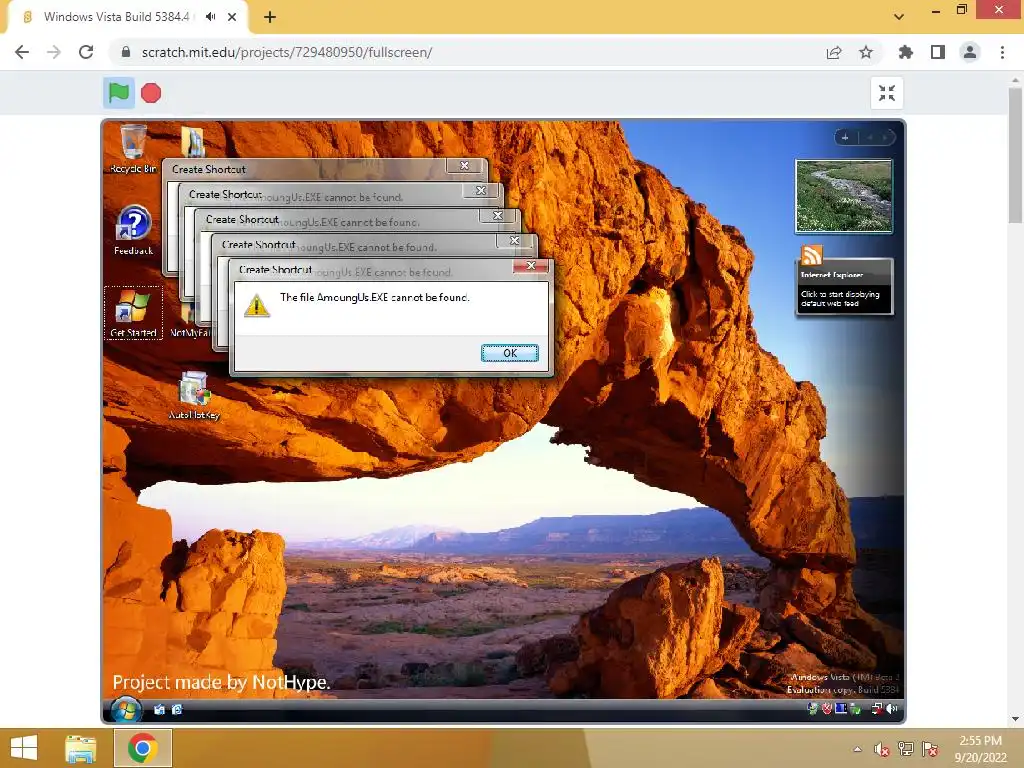
Task: Open the AutoHotKey desktop icon
Action: (x=194, y=395)
